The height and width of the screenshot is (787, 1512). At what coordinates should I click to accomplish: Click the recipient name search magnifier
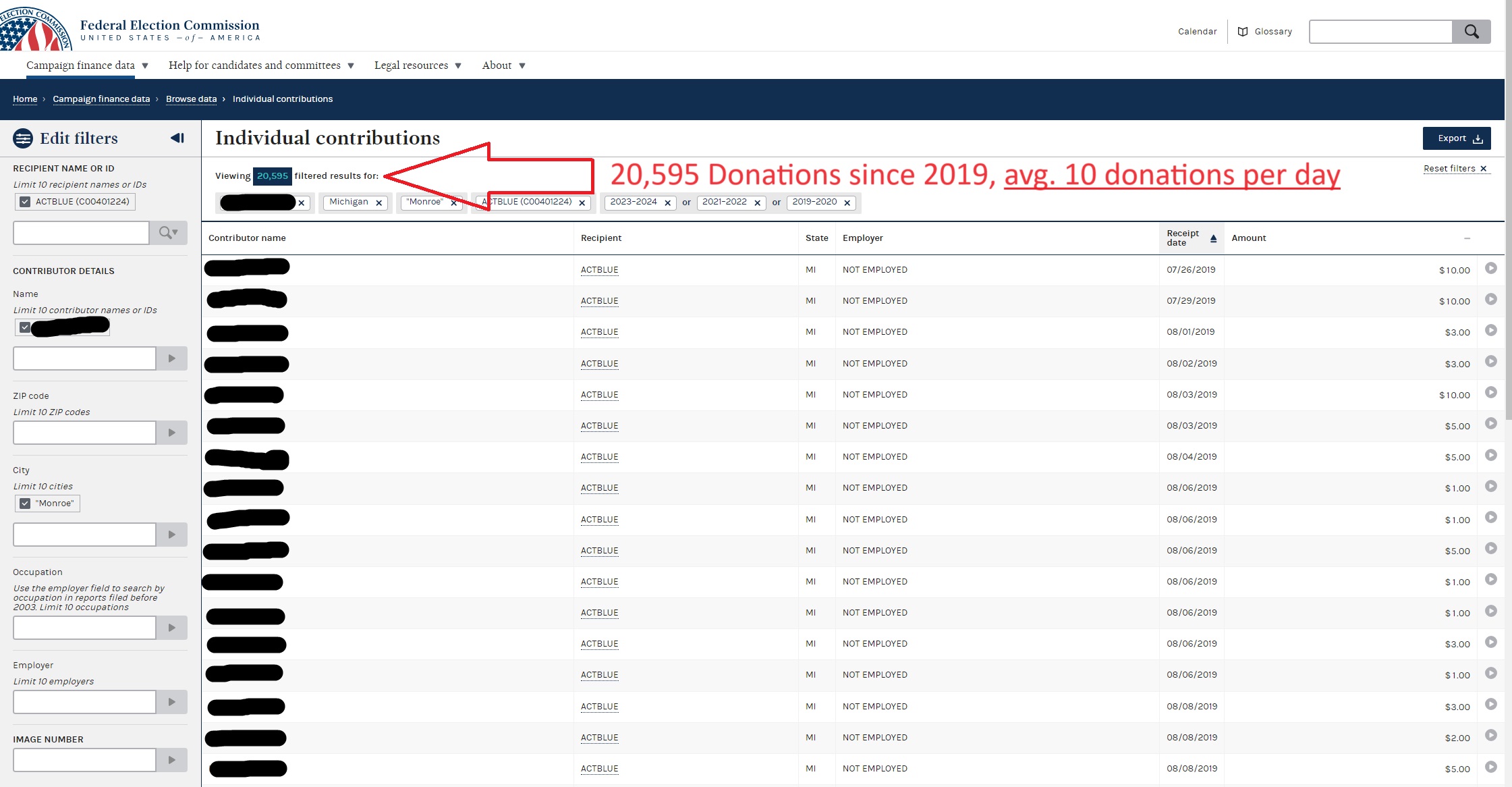(168, 233)
